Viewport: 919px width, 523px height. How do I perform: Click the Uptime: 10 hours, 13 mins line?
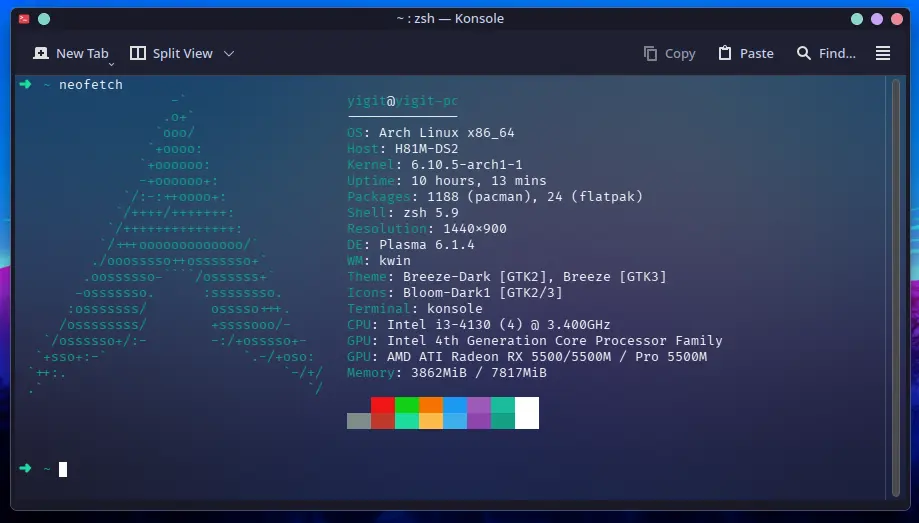(447, 181)
